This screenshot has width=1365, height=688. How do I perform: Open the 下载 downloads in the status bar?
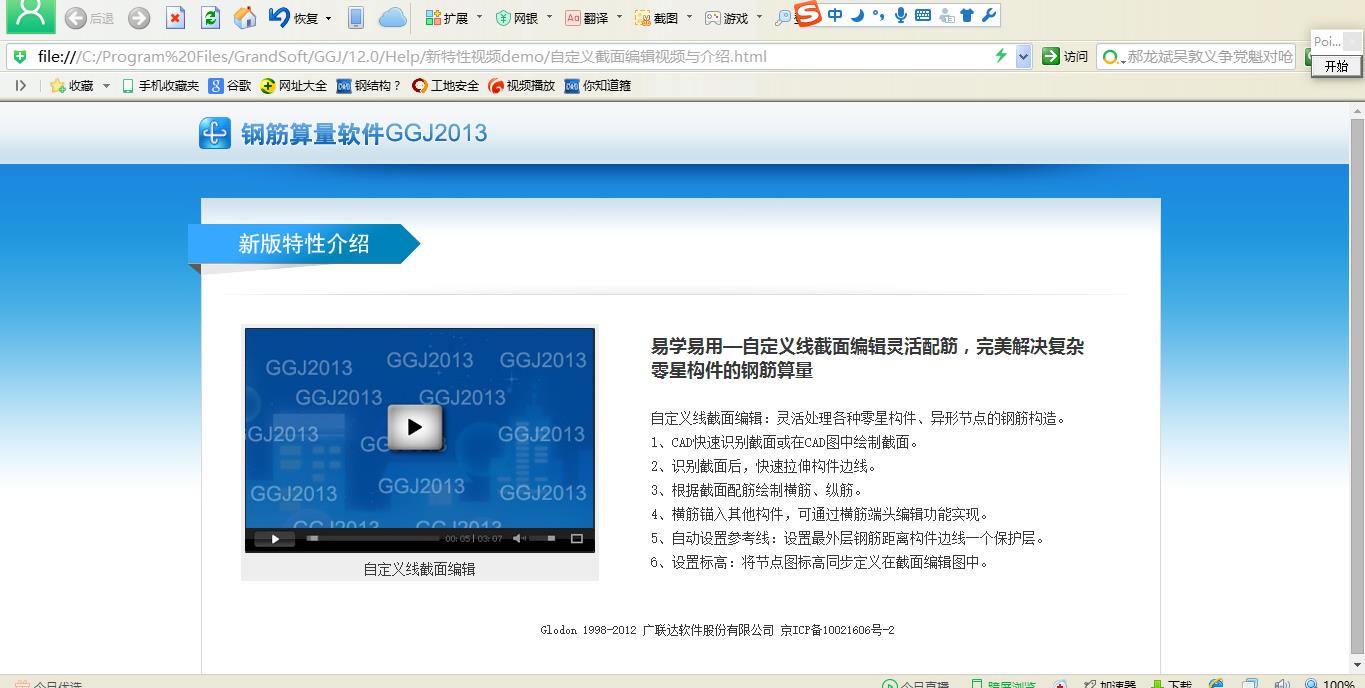[x=1171, y=684]
